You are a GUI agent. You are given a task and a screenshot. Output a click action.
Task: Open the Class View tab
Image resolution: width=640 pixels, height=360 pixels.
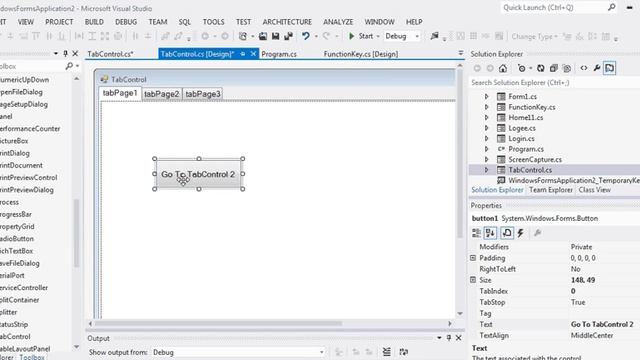click(x=594, y=190)
